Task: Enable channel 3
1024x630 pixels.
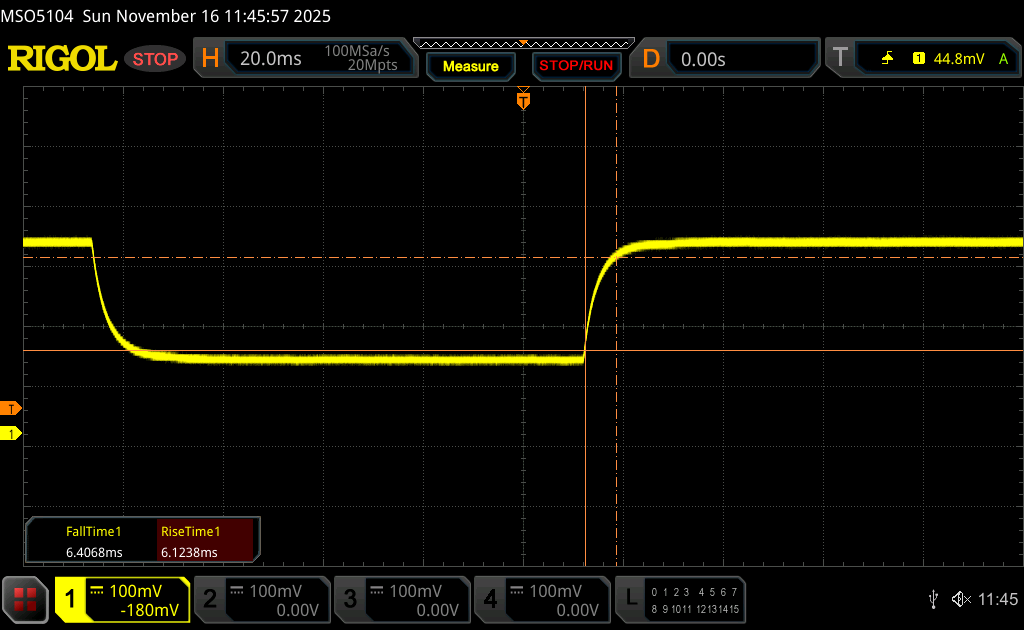Action: 401,599
